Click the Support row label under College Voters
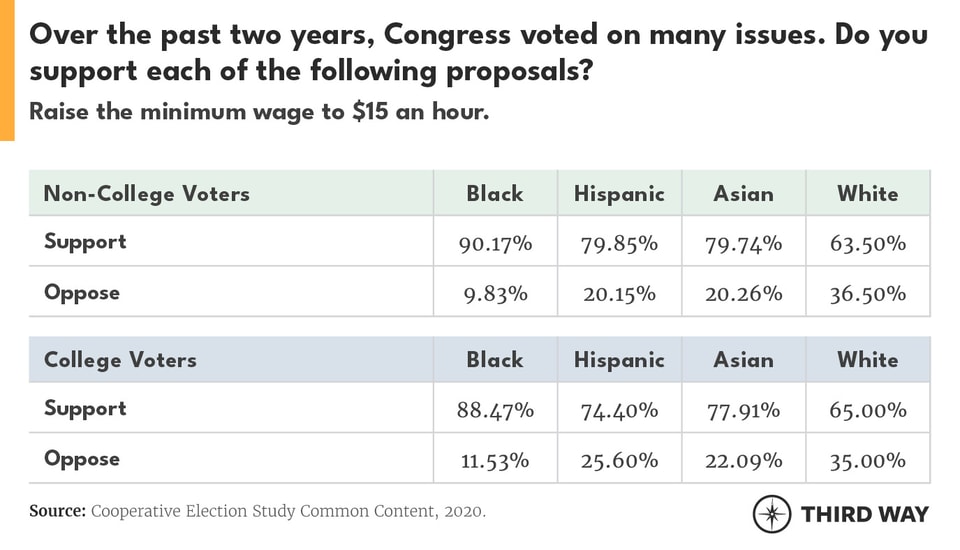This screenshot has width=960, height=550. coord(85,408)
